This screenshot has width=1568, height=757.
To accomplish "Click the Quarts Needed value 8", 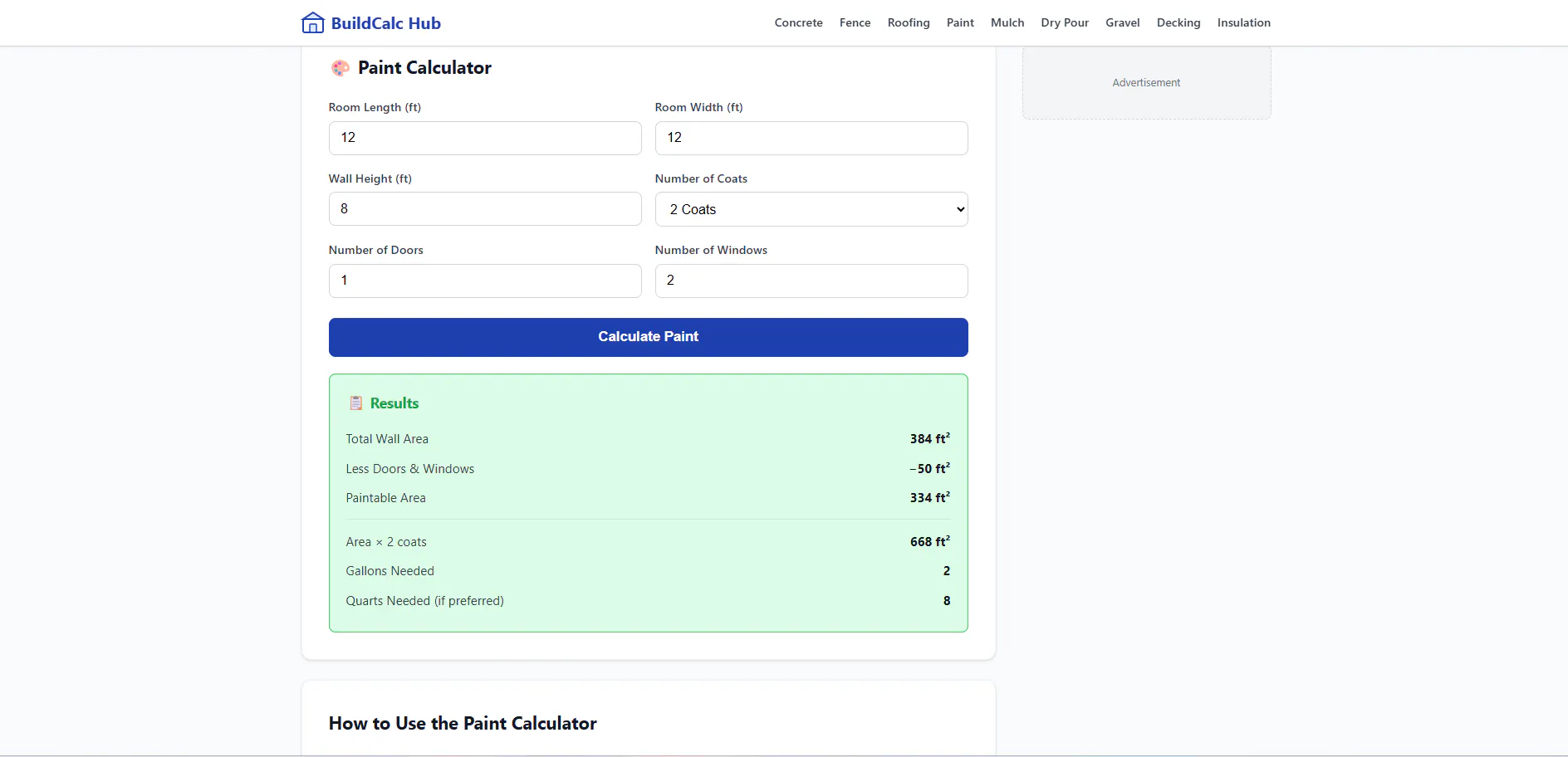I will (x=947, y=601).
